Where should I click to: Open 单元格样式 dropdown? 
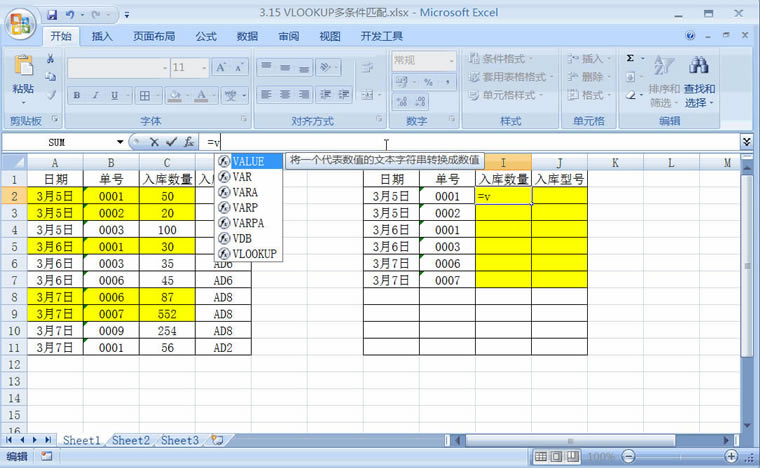point(506,95)
